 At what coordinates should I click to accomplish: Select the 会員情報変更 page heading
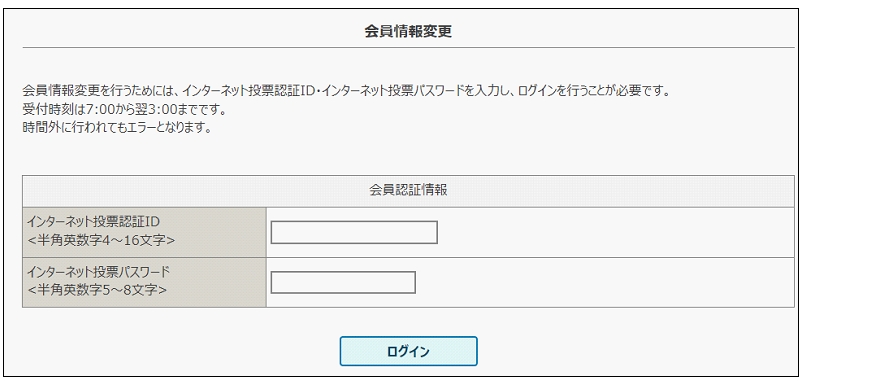click(408, 31)
